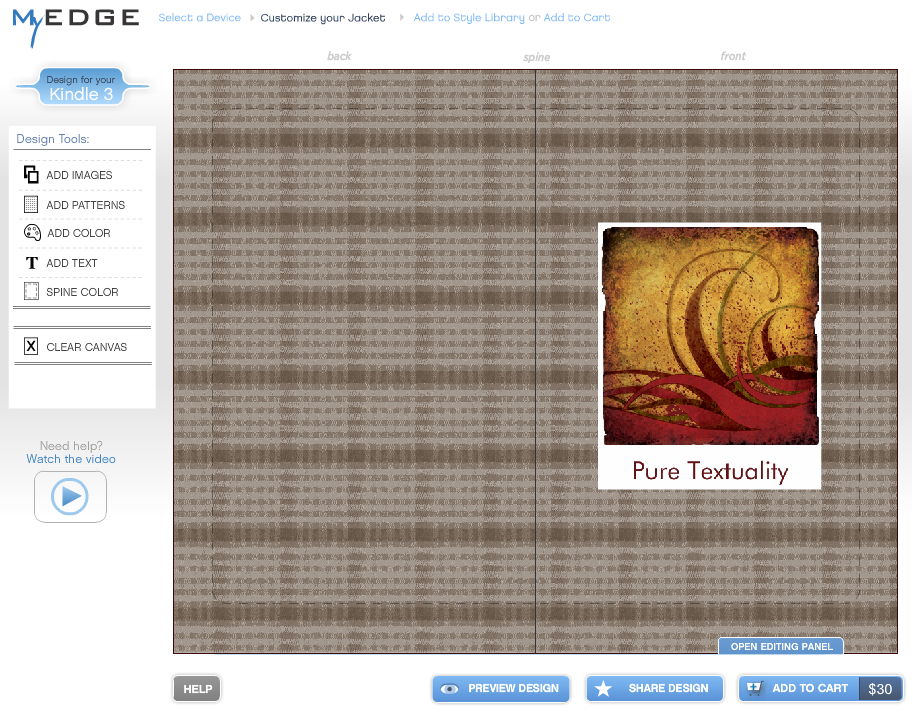Screen dimensions: 913x713
Task: Click Add to Style Library link
Action: (469, 17)
